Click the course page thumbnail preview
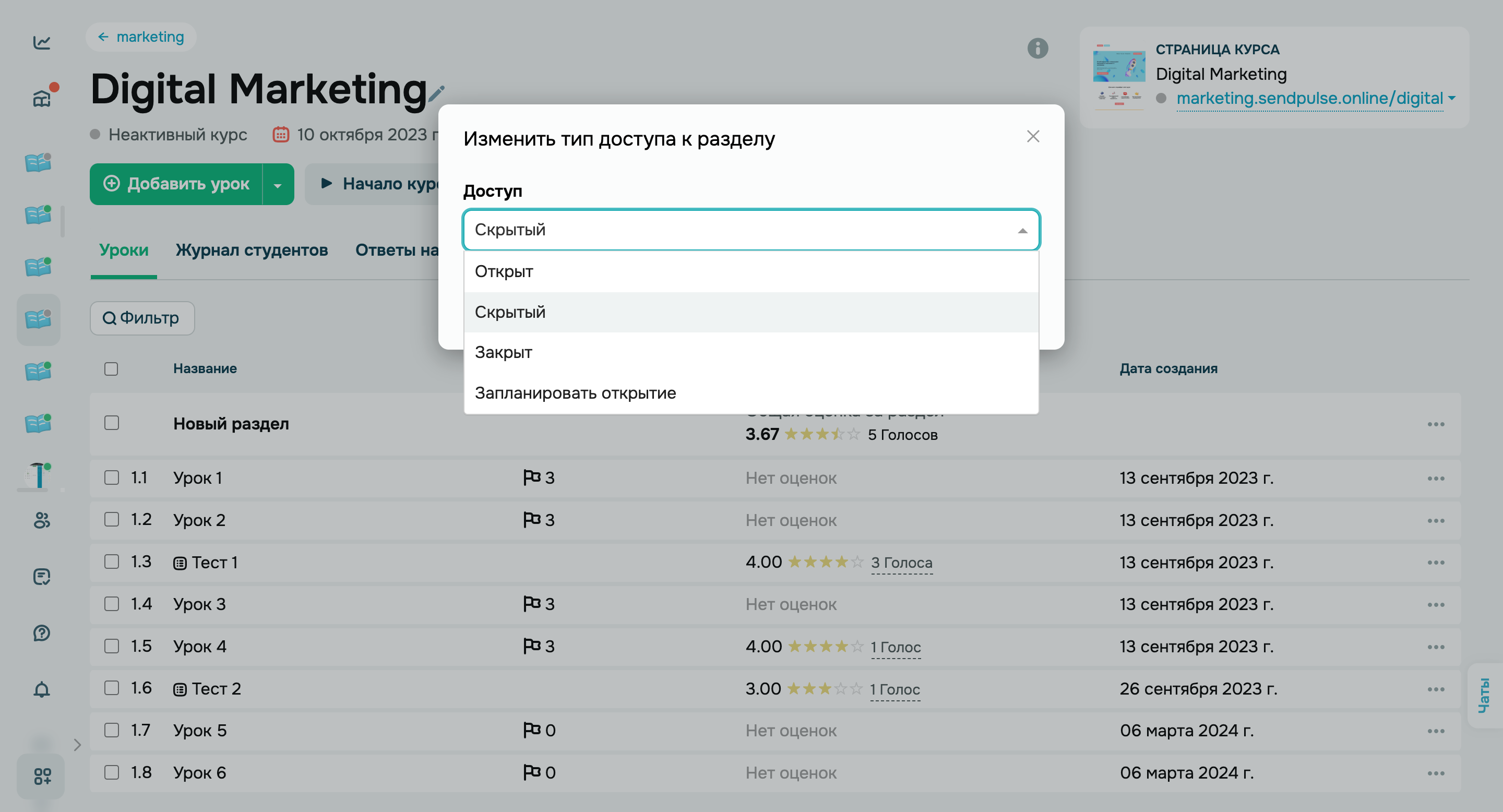Screen dimensions: 1503x812 click(1118, 76)
